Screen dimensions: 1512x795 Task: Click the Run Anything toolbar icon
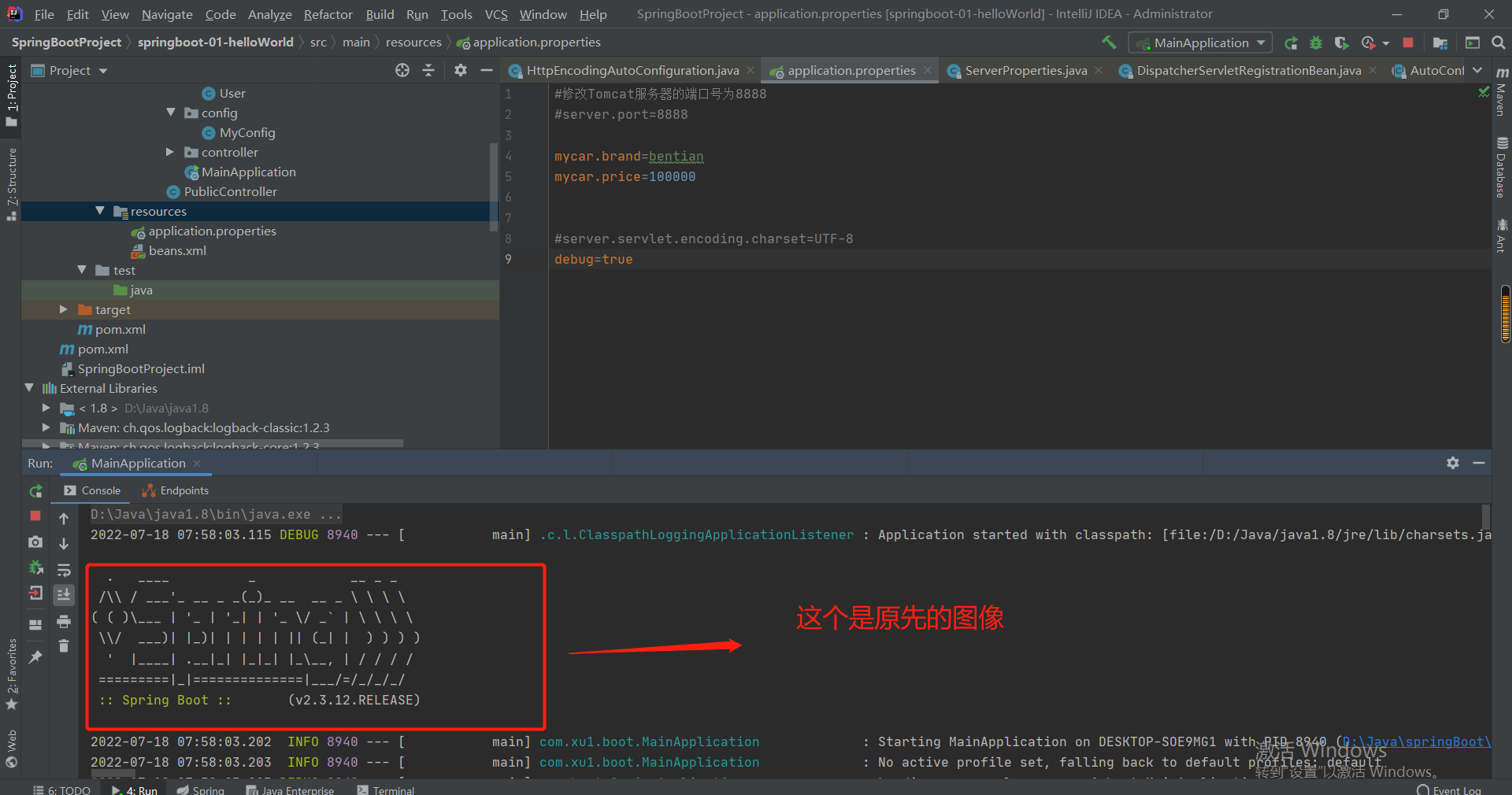click(x=1473, y=43)
